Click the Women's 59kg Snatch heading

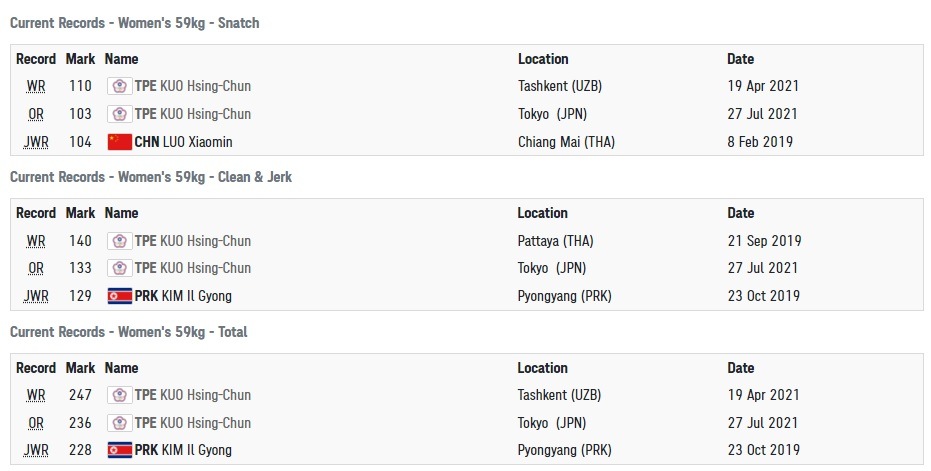click(135, 22)
